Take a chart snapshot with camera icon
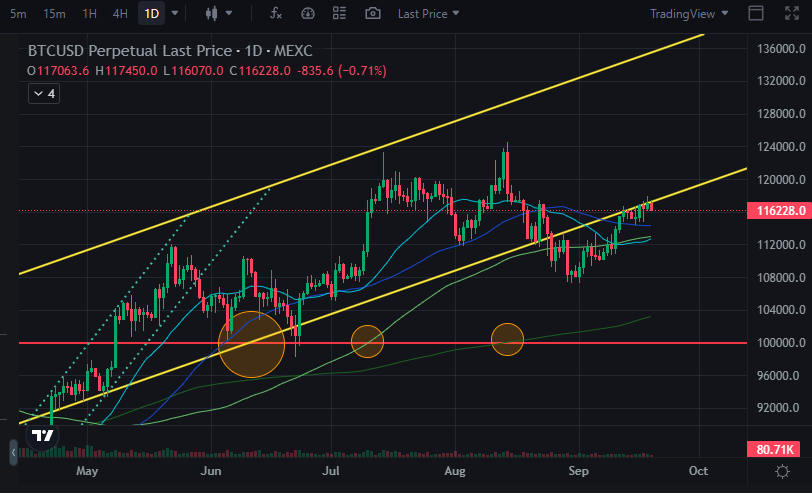The height and width of the screenshot is (493, 812). (373, 13)
